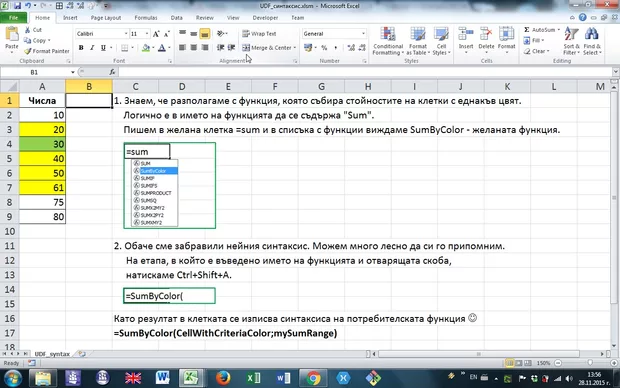
Task: Increase font size with the grow A icon
Action: coord(156,34)
